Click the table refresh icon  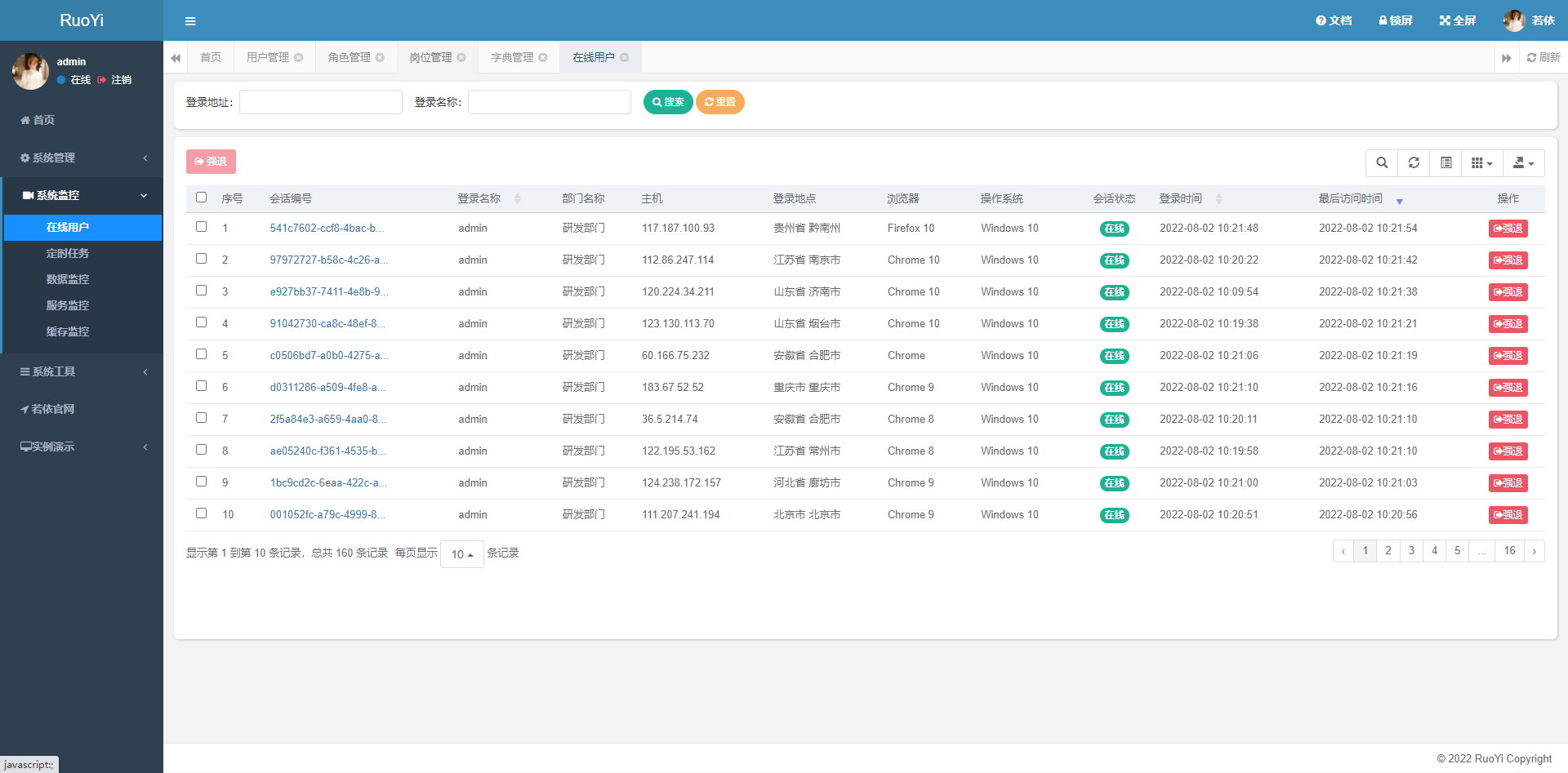click(1414, 163)
